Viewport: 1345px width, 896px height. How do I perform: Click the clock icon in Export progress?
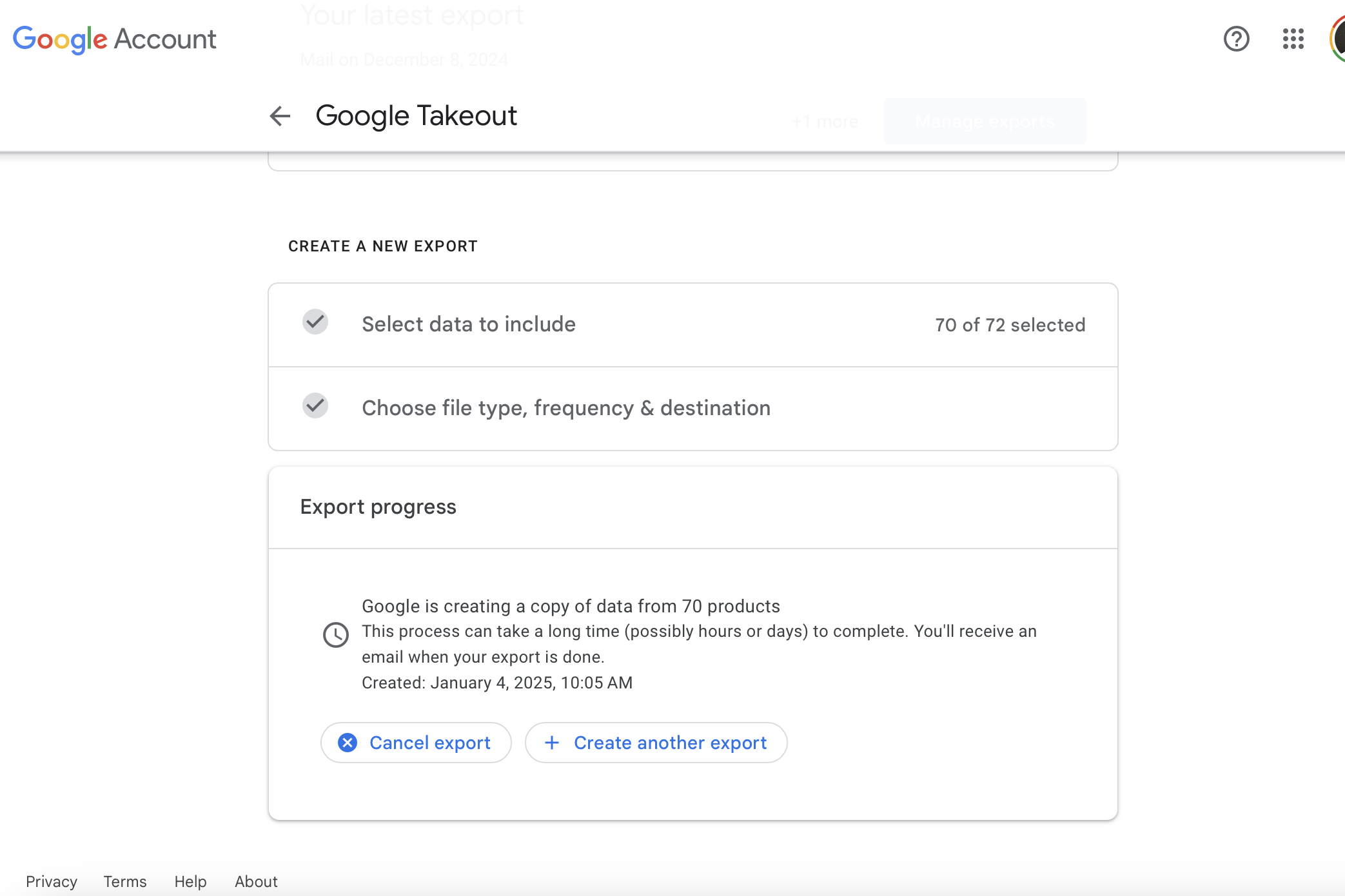[x=335, y=635]
